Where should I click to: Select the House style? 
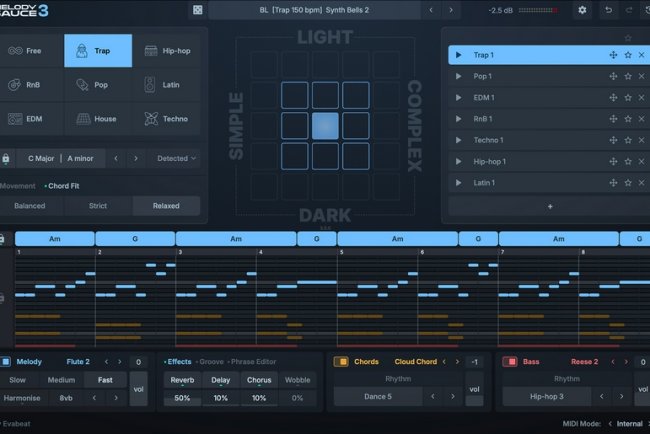(x=98, y=119)
